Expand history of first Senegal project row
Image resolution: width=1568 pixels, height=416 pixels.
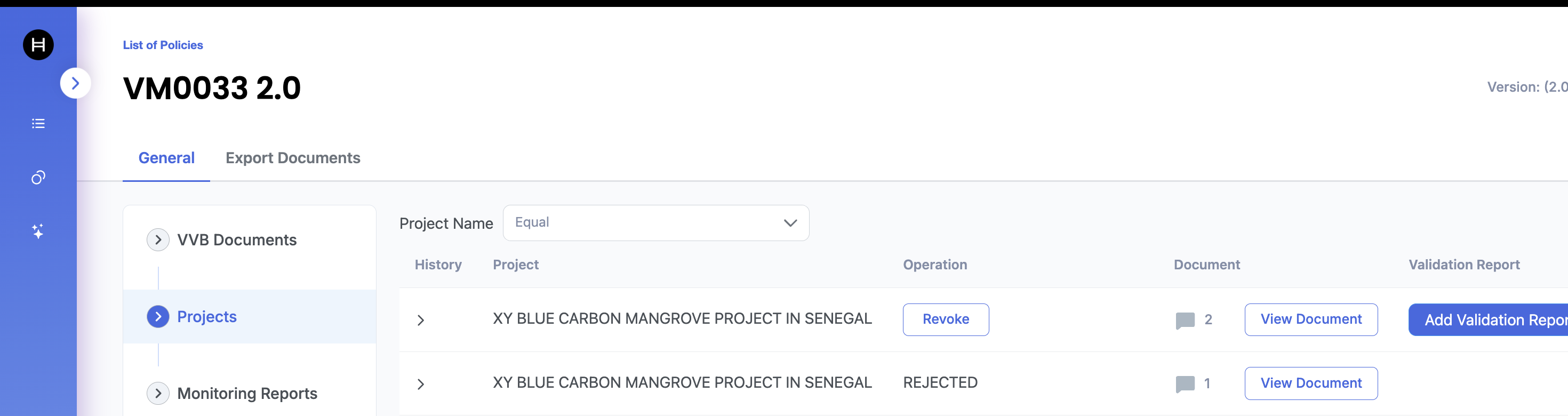(x=421, y=321)
